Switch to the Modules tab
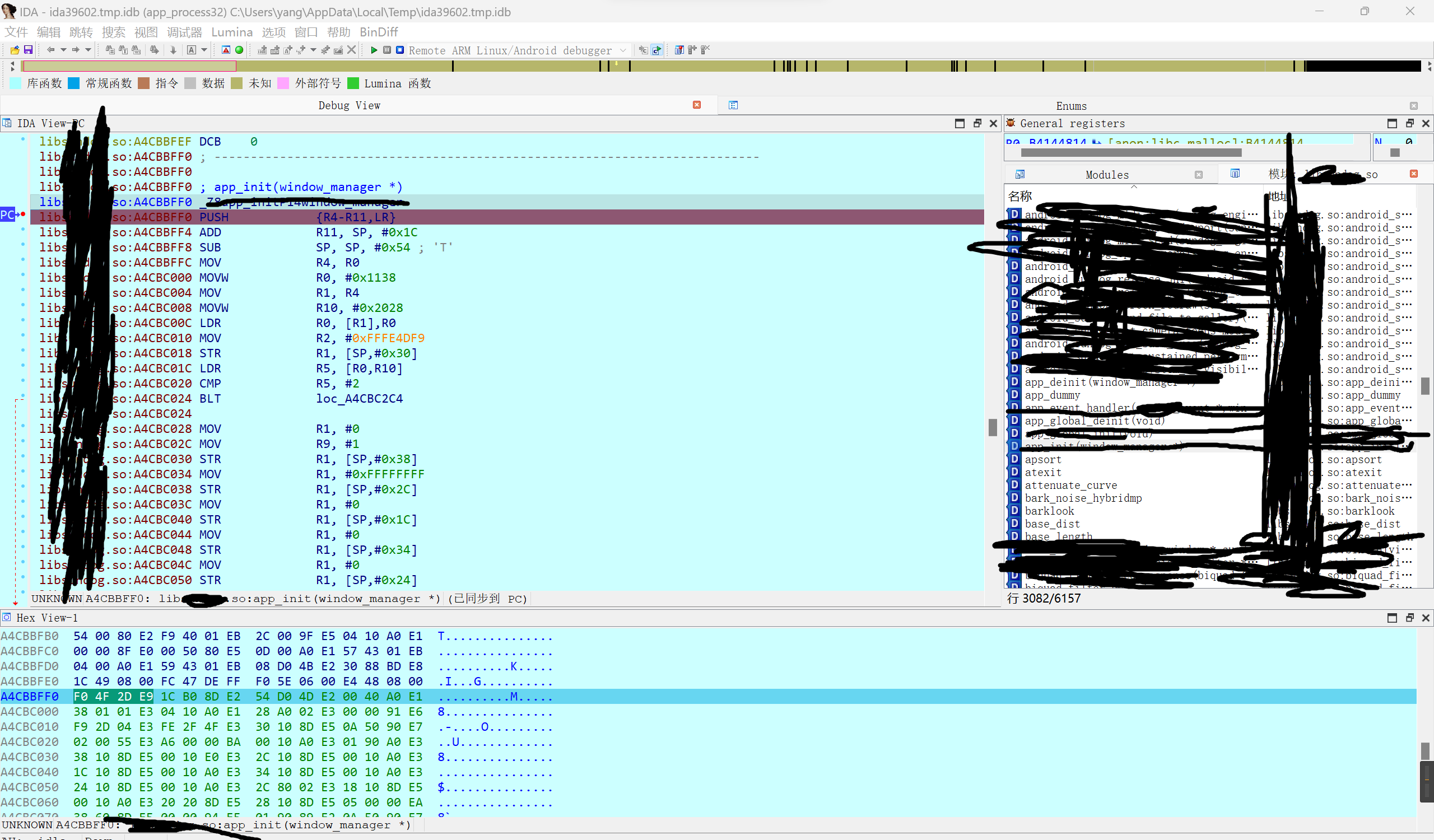 pos(1106,175)
